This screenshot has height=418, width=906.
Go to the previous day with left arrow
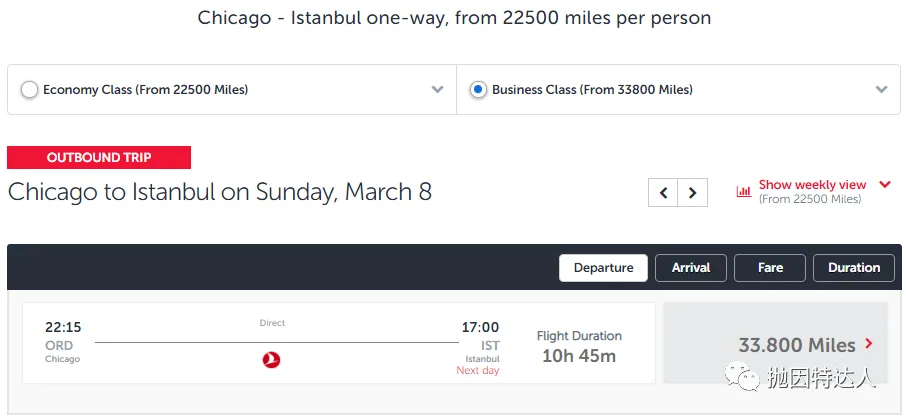[x=663, y=193]
